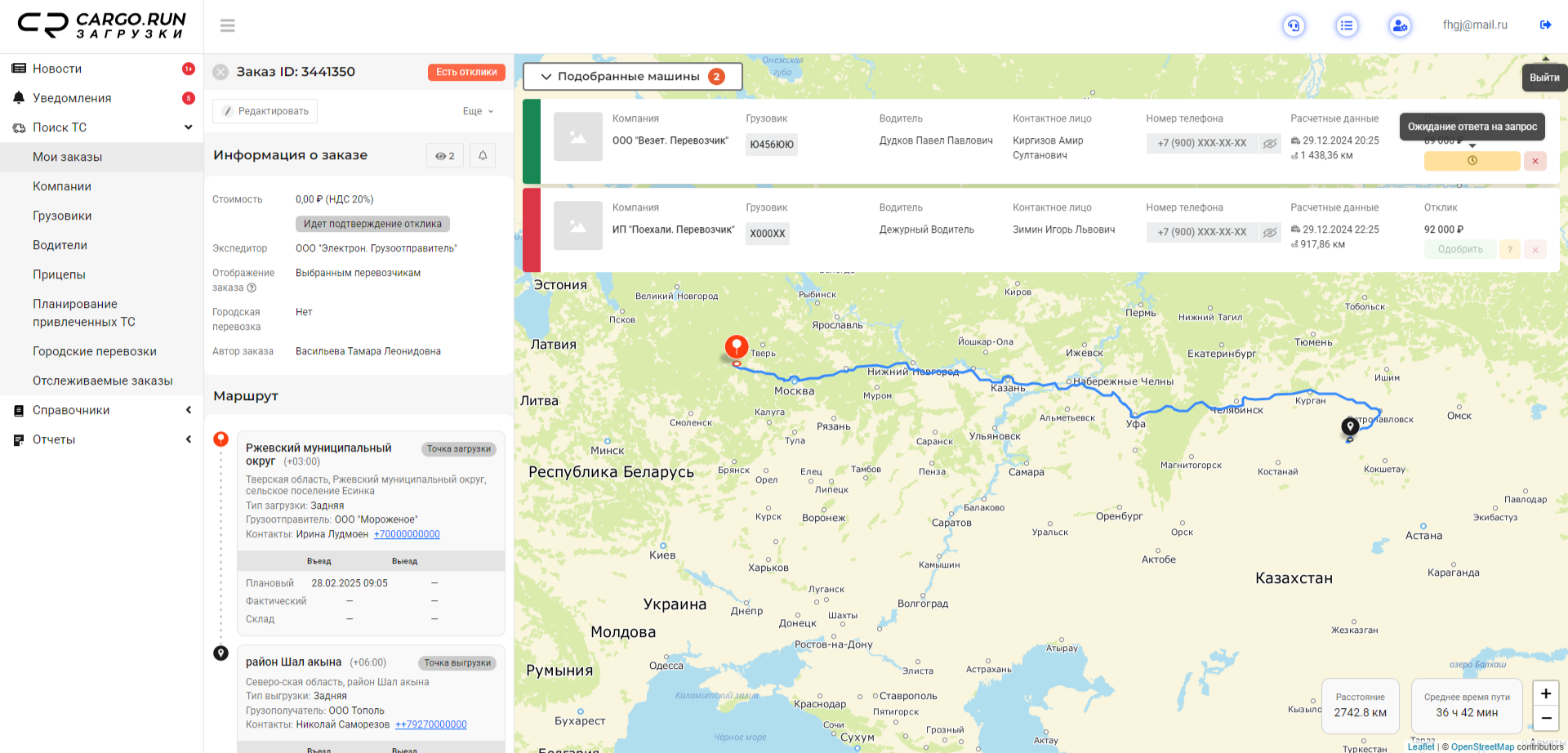Open the Leaflet attribution link
1568x753 pixels.
pos(1421,746)
